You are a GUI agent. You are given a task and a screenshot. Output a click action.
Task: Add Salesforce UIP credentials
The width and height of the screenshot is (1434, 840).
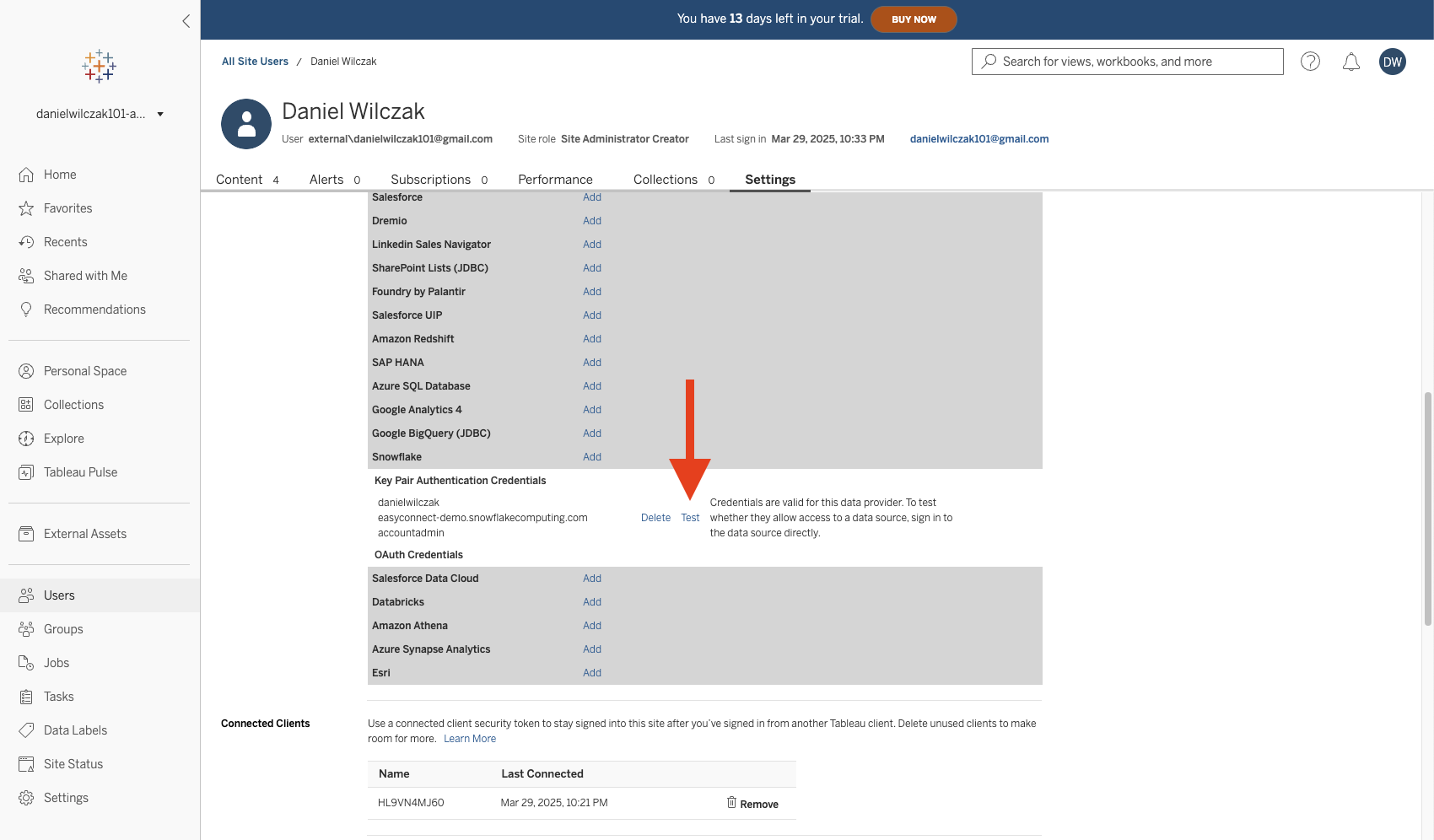coord(592,315)
